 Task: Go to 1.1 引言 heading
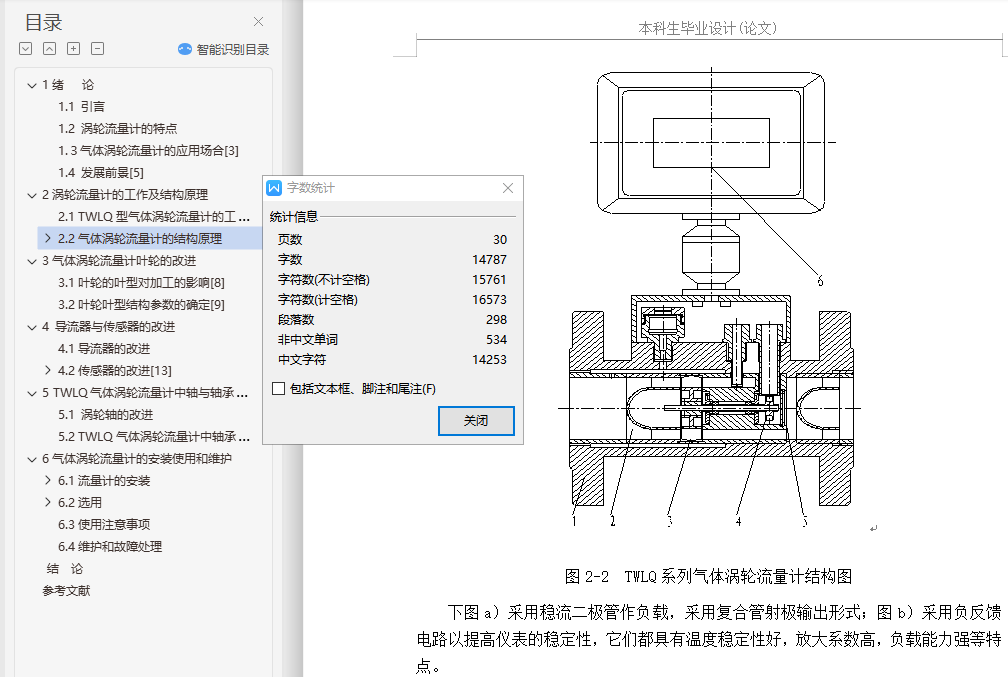(81, 107)
